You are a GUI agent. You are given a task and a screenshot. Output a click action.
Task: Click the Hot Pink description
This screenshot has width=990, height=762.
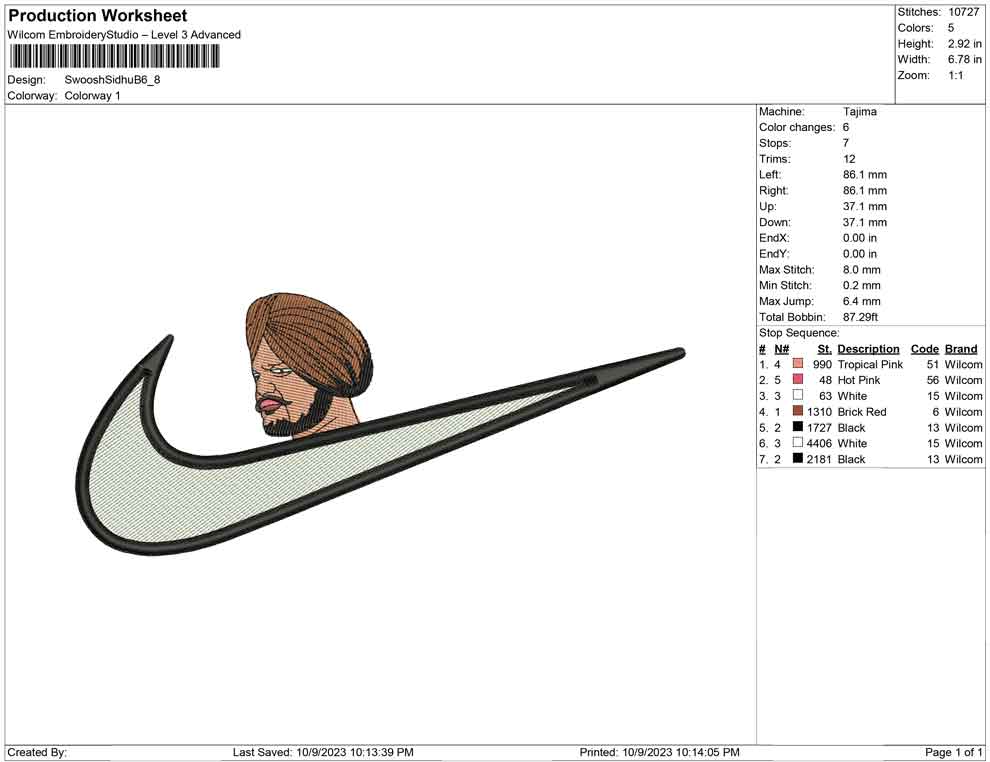coord(858,380)
